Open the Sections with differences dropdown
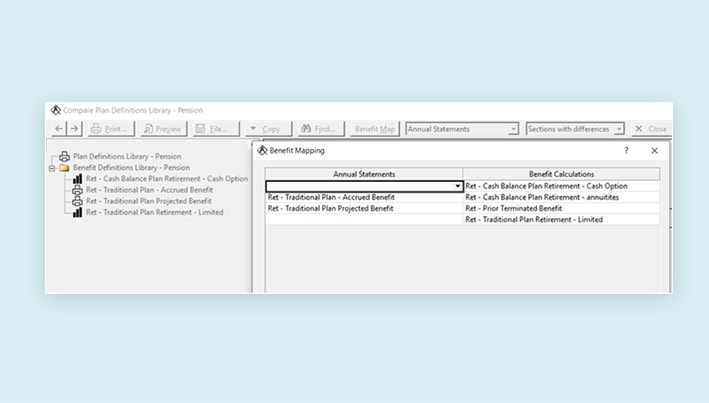 [575, 129]
